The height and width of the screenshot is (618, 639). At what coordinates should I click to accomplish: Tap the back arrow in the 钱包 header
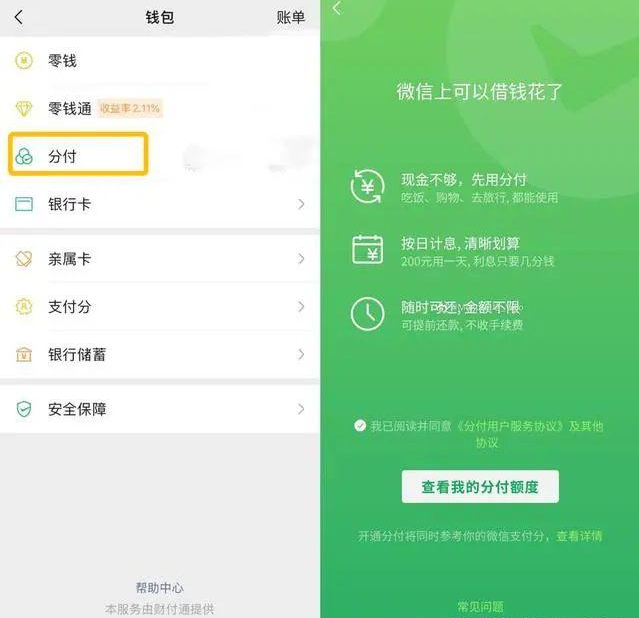coord(19,17)
